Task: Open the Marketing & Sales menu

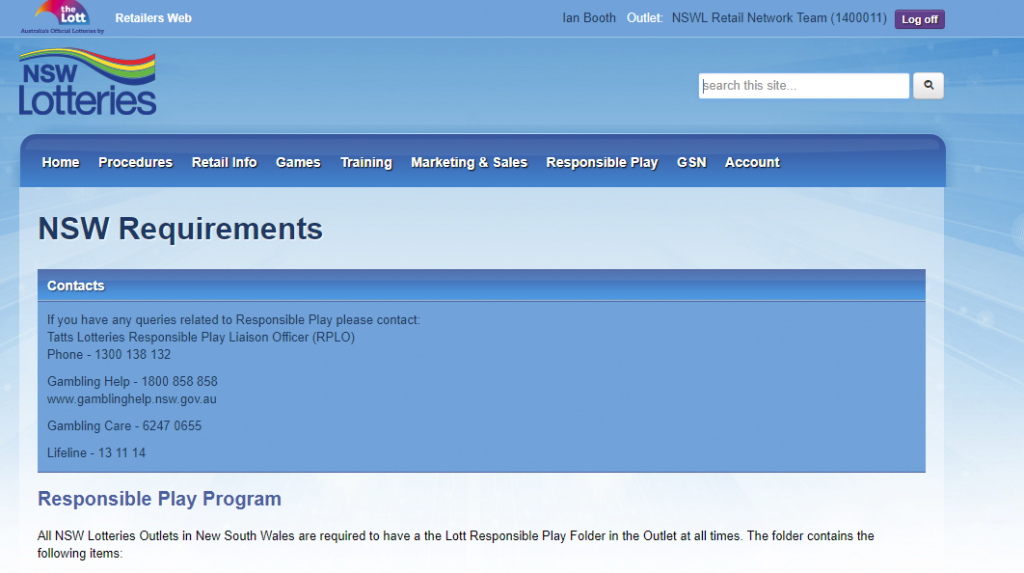Action: point(469,163)
